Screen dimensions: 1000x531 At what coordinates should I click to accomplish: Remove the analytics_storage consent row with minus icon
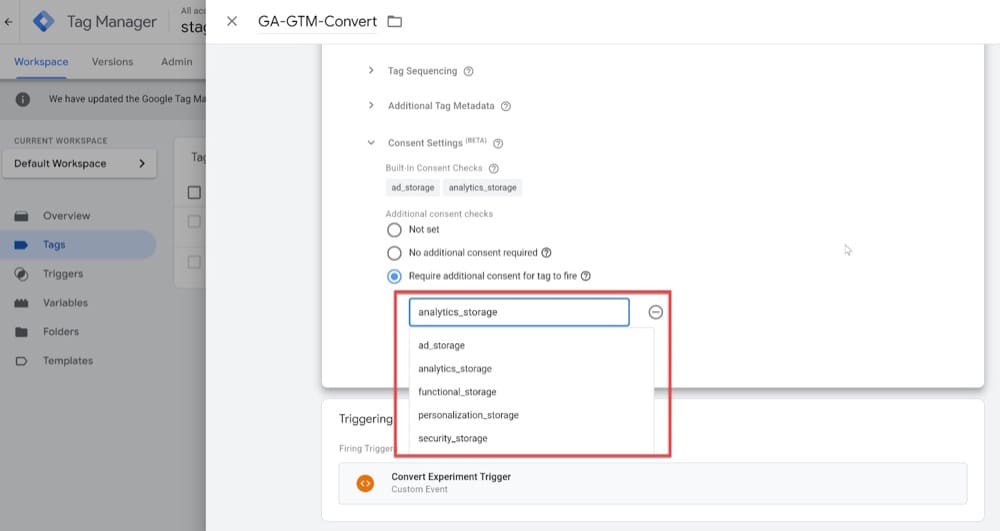[656, 312]
